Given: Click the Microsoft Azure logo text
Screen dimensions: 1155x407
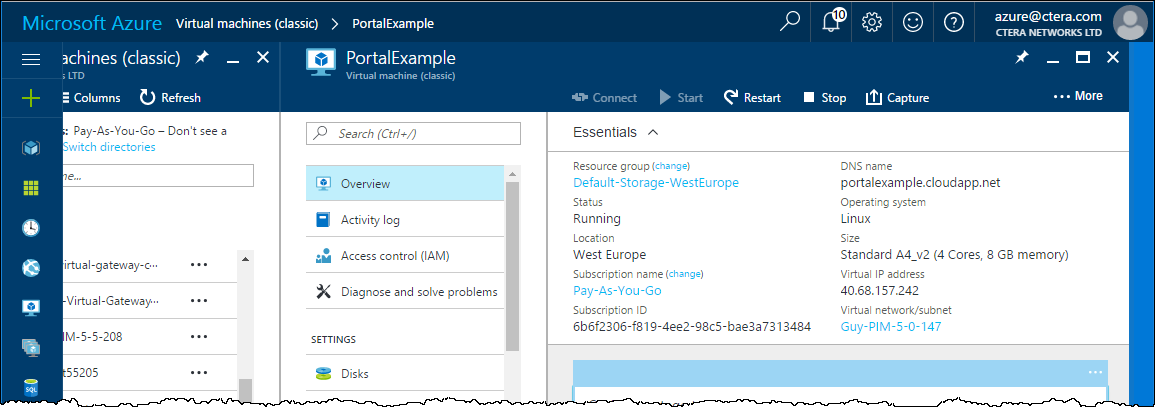Looking at the screenshot, I should point(92,23).
